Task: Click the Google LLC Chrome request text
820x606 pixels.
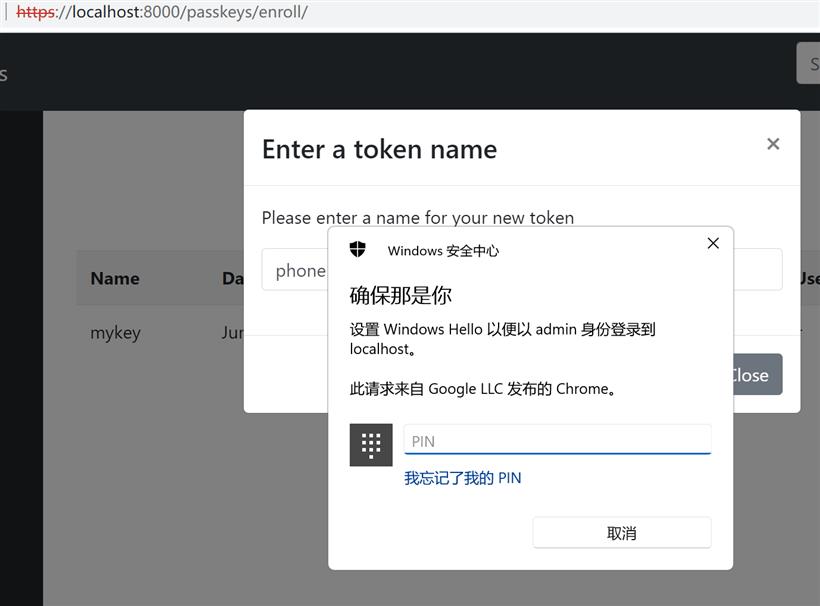Action: (x=483, y=389)
